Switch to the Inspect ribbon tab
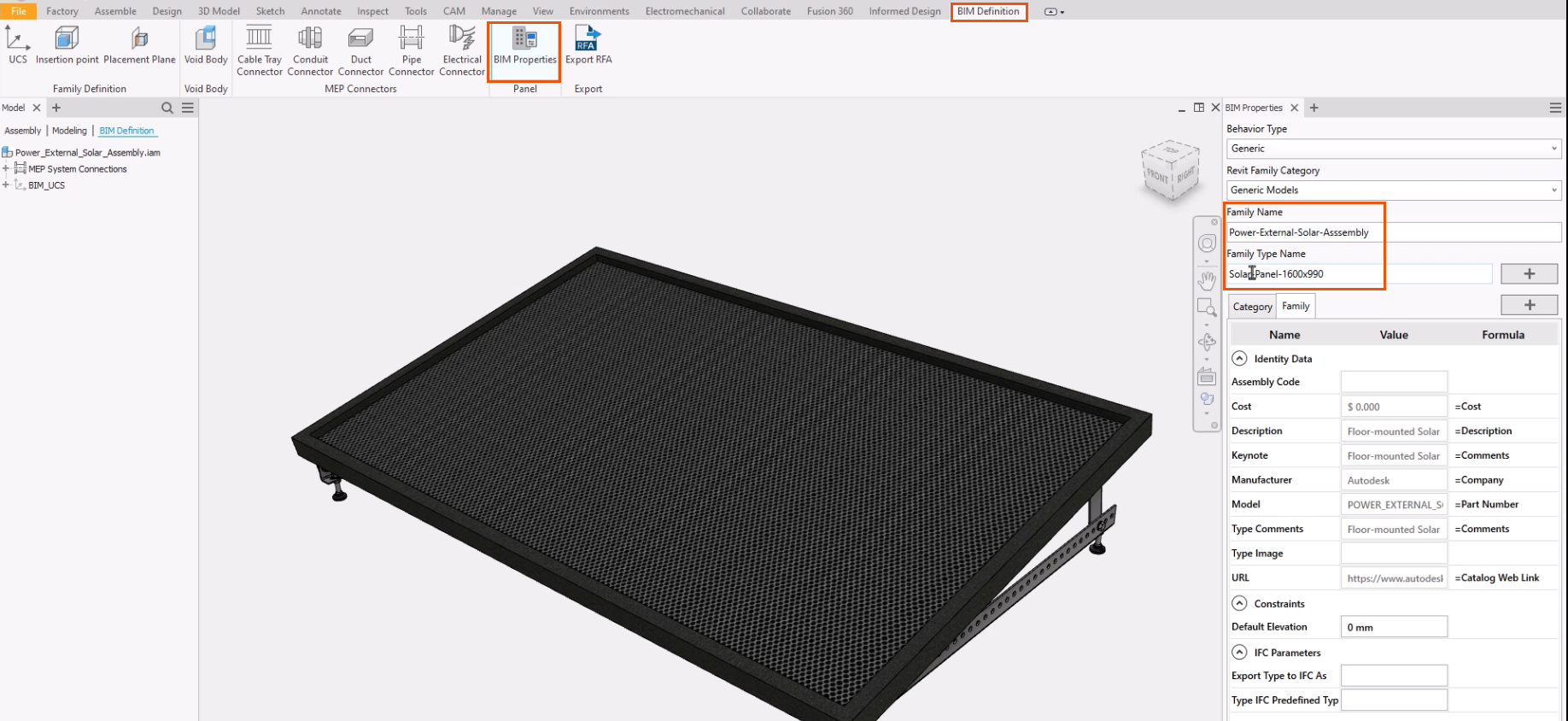 [x=372, y=11]
